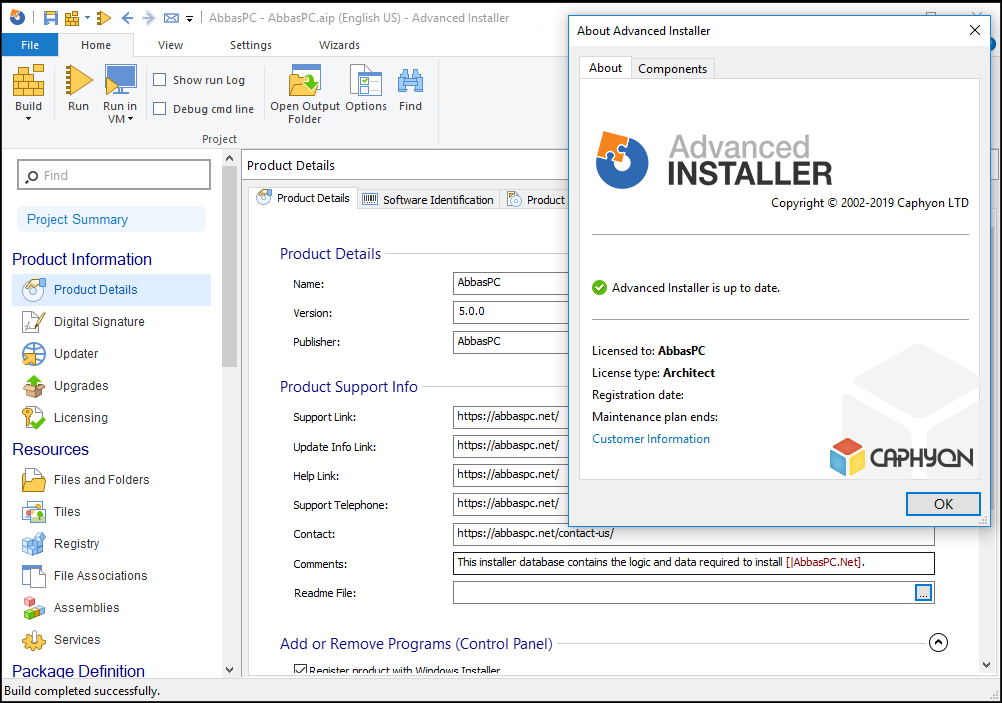Enable the Debug cmd line checkbox
1002x703 pixels.
pyautogui.click(x=160, y=109)
